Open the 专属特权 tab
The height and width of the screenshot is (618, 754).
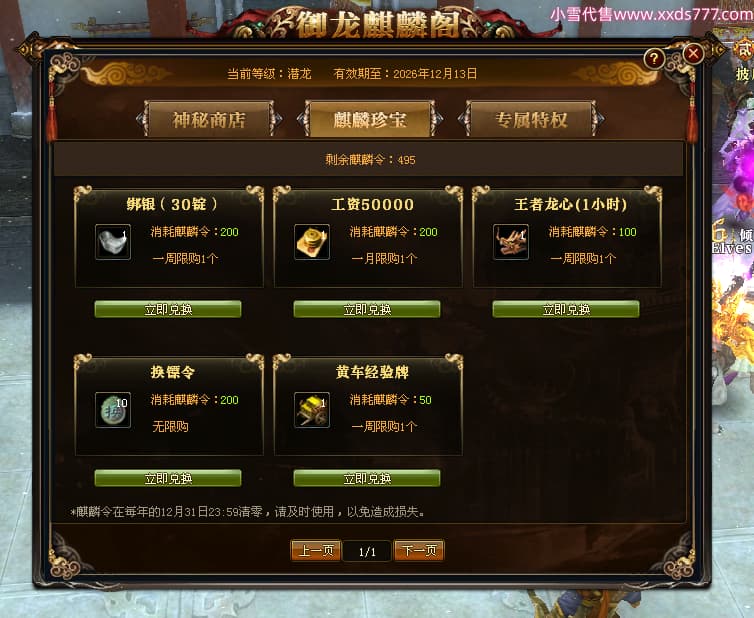(531, 119)
